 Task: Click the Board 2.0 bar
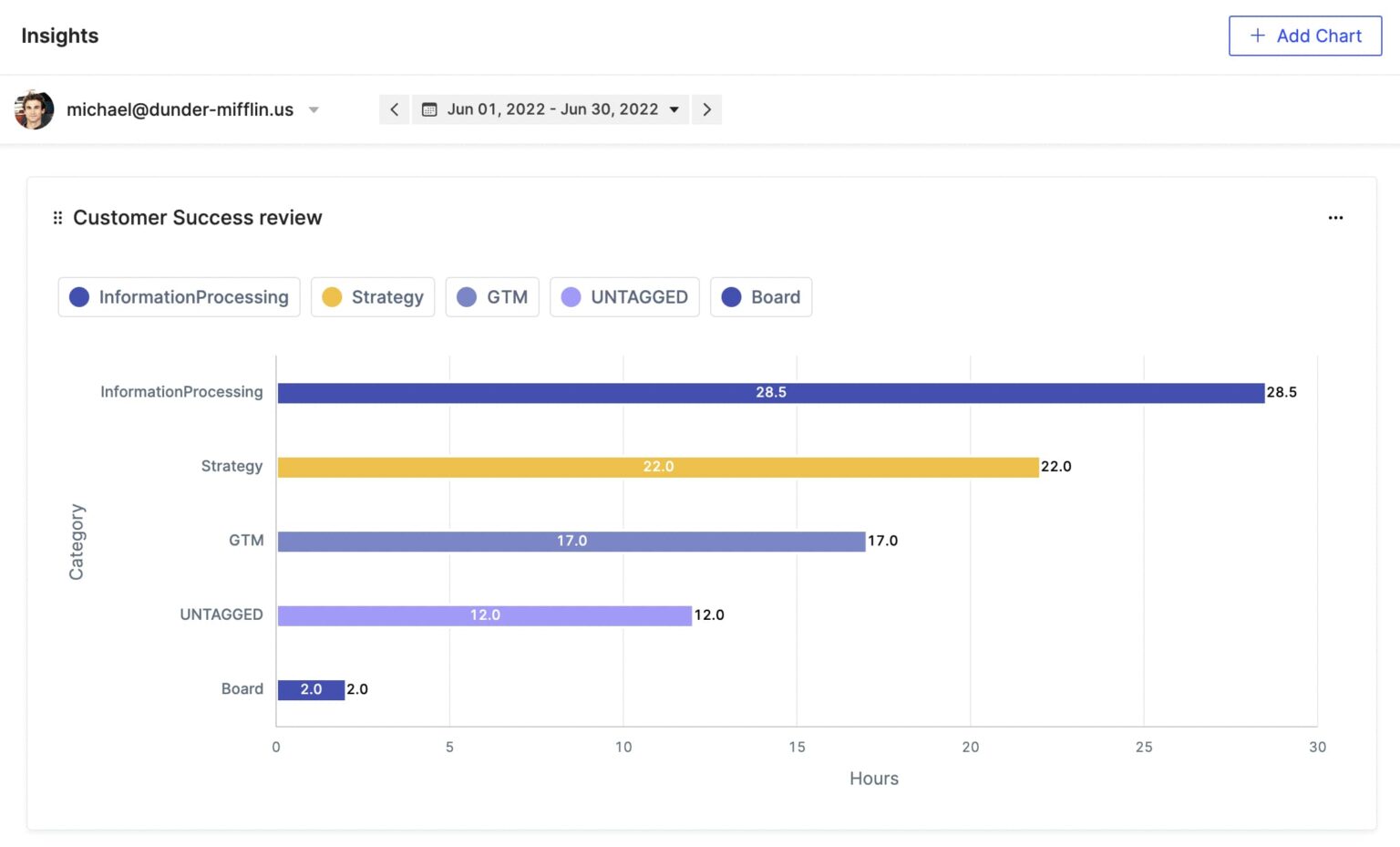[311, 690]
